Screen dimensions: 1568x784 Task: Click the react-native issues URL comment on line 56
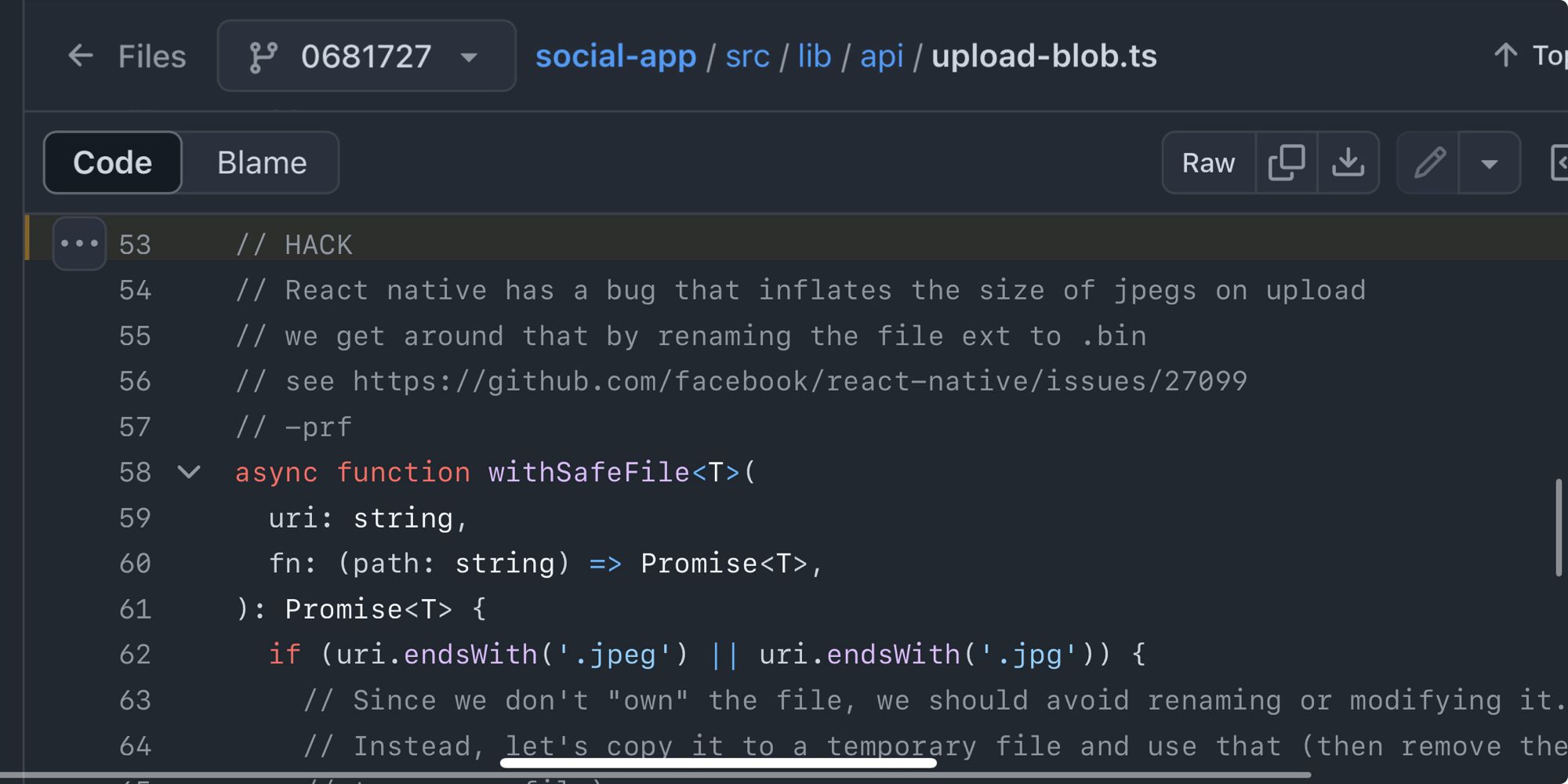coord(800,381)
